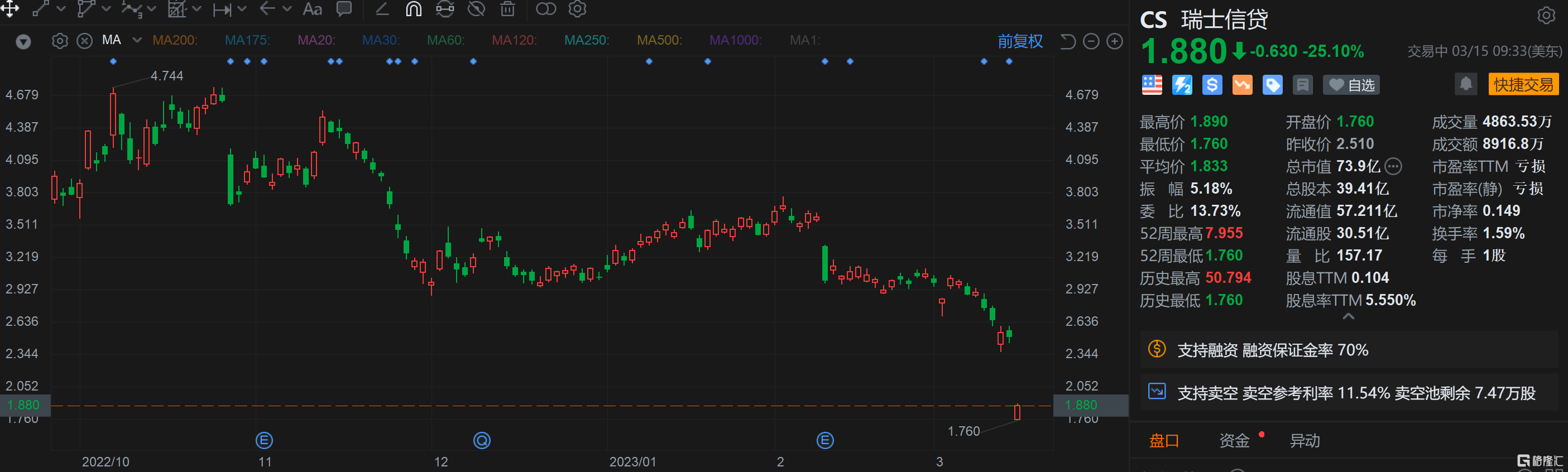The image size is (1568, 472).
Task: Click the November earnings E marker
Action: point(263,440)
